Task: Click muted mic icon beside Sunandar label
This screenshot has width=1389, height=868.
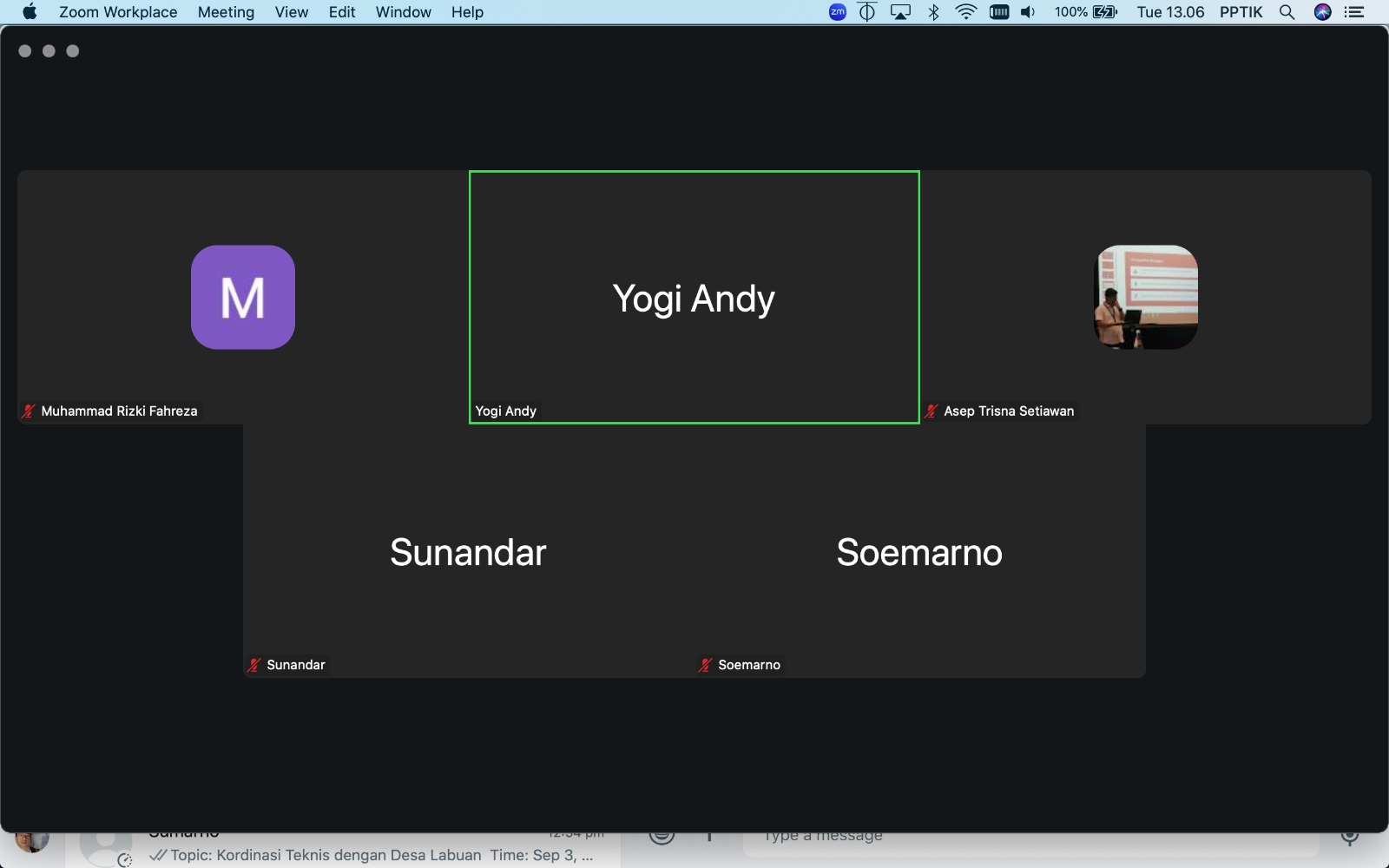Action: pyautogui.click(x=253, y=665)
